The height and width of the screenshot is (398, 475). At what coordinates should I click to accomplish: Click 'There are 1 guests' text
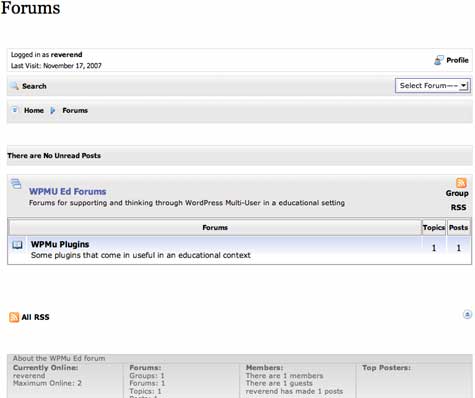[x=279, y=383]
